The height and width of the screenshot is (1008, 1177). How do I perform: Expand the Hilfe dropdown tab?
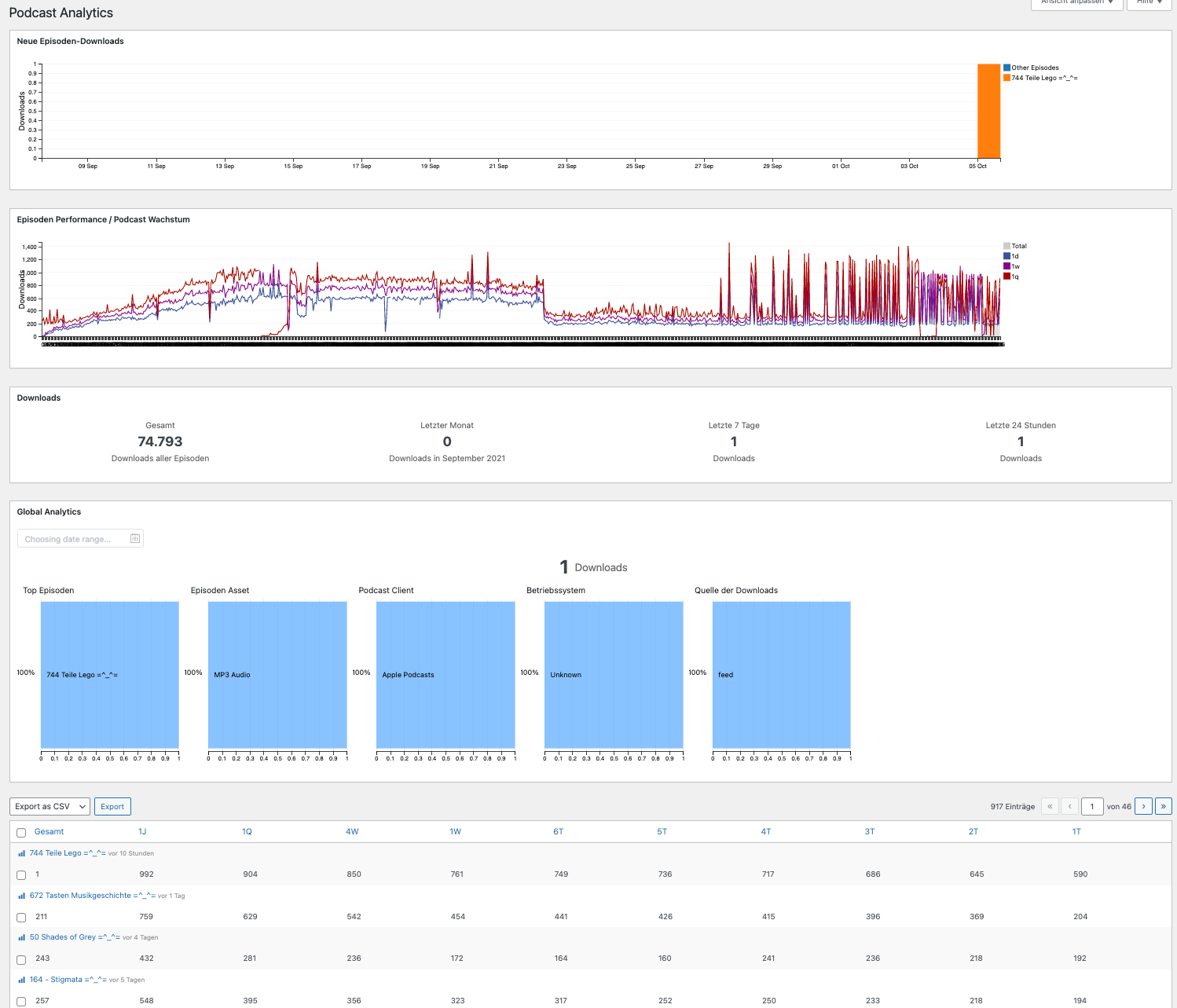pos(1149,3)
